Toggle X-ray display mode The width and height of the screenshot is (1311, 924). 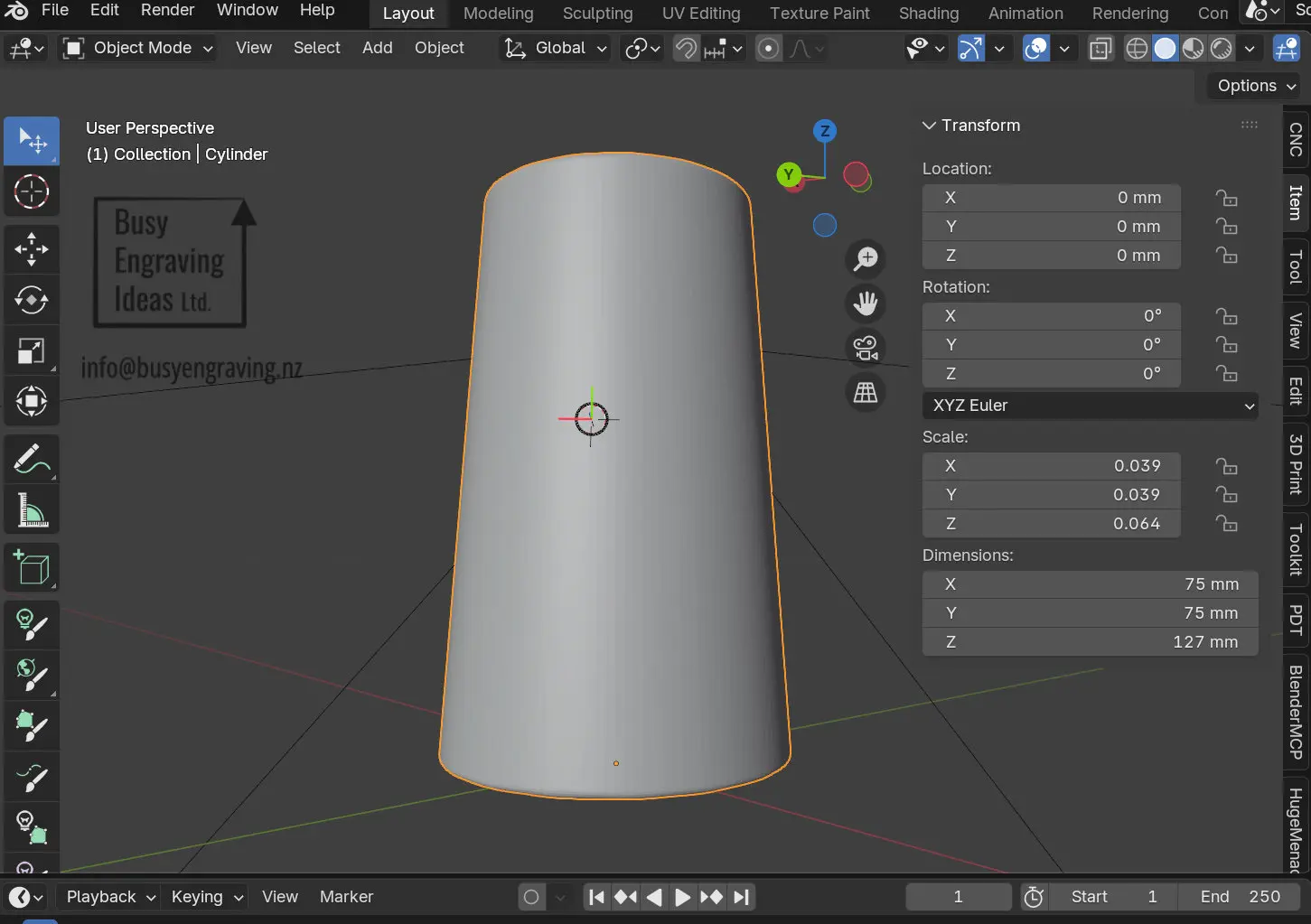point(1100,49)
